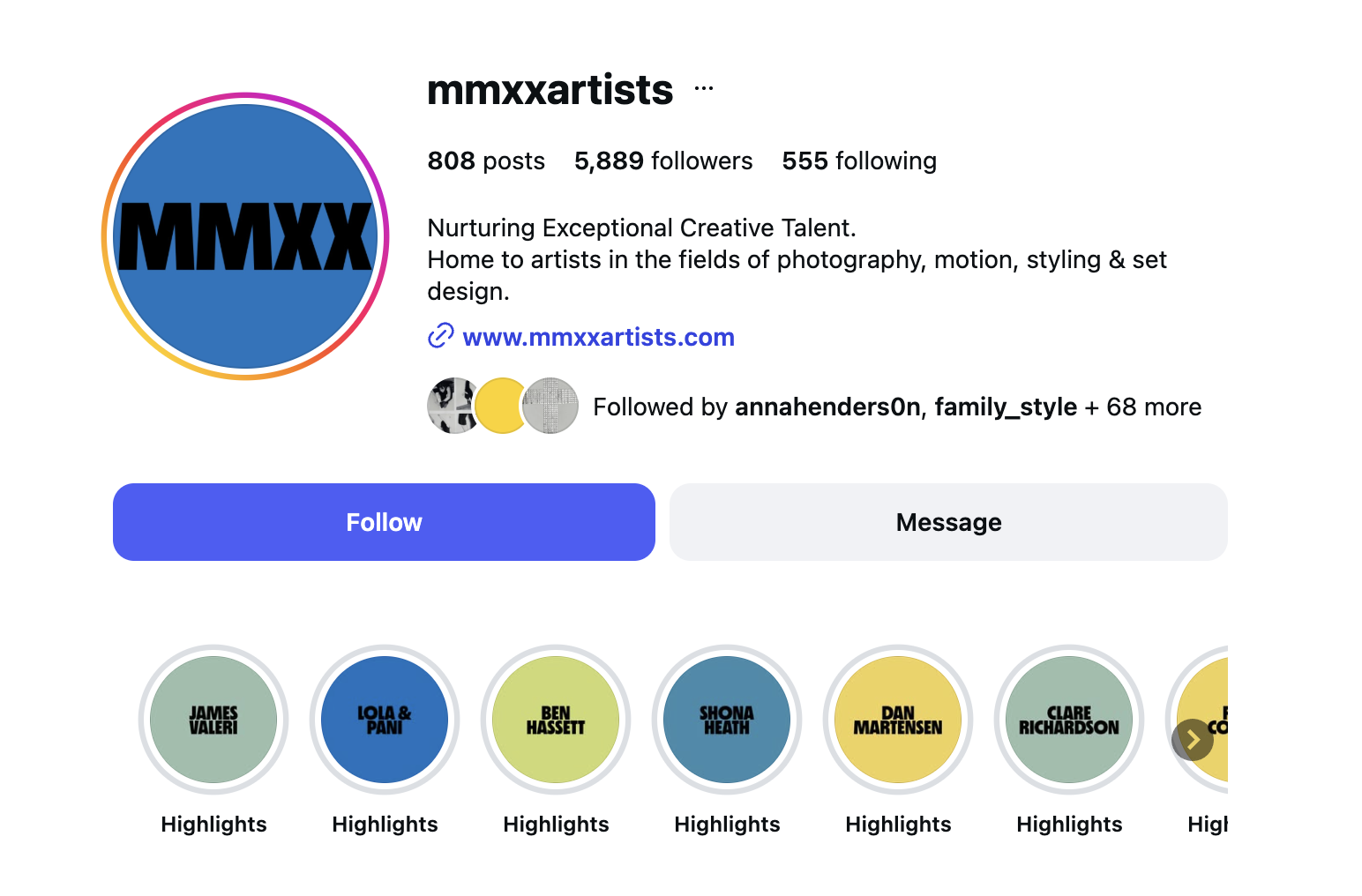Open the Dan Martensen highlight
The image size is (1362, 896).
(898, 720)
